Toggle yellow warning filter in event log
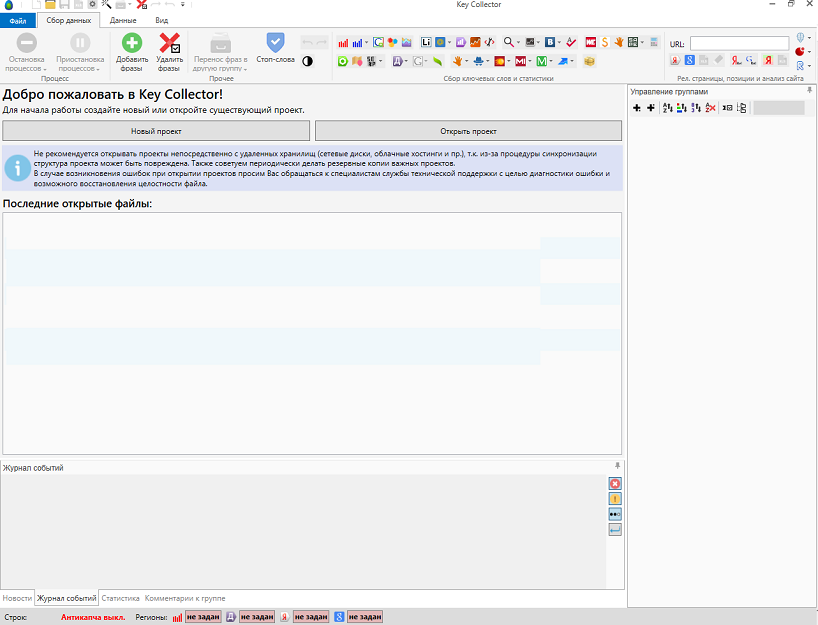The height and width of the screenshot is (625, 818). 615,499
